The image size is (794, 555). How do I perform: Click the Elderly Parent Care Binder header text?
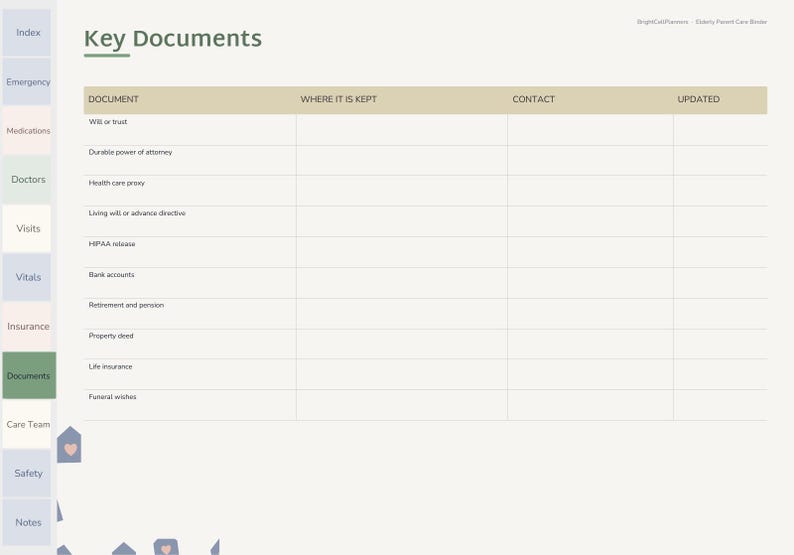click(x=731, y=22)
